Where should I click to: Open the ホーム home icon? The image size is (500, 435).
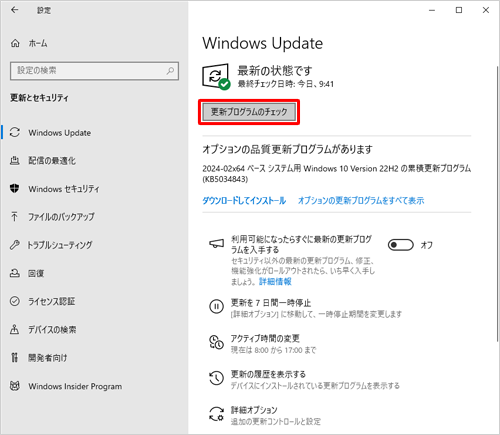15,43
